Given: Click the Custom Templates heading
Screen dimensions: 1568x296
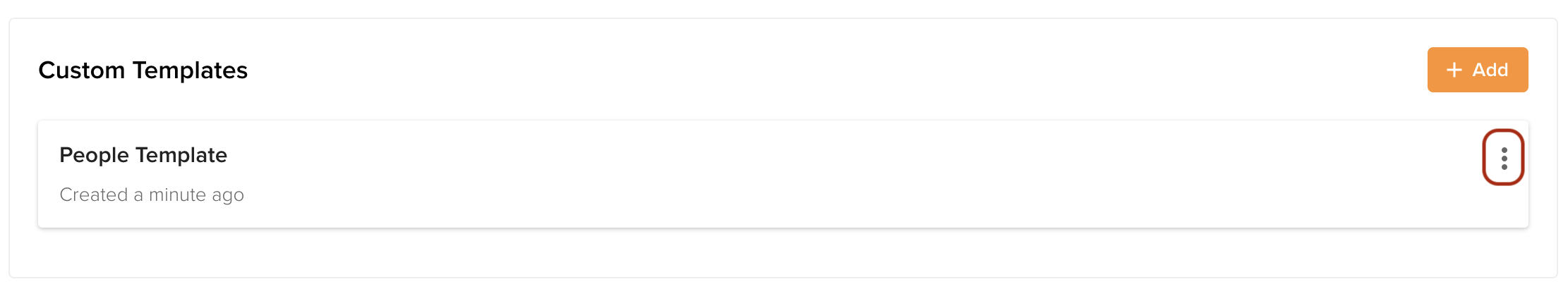Looking at the screenshot, I should [x=143, y=70].
